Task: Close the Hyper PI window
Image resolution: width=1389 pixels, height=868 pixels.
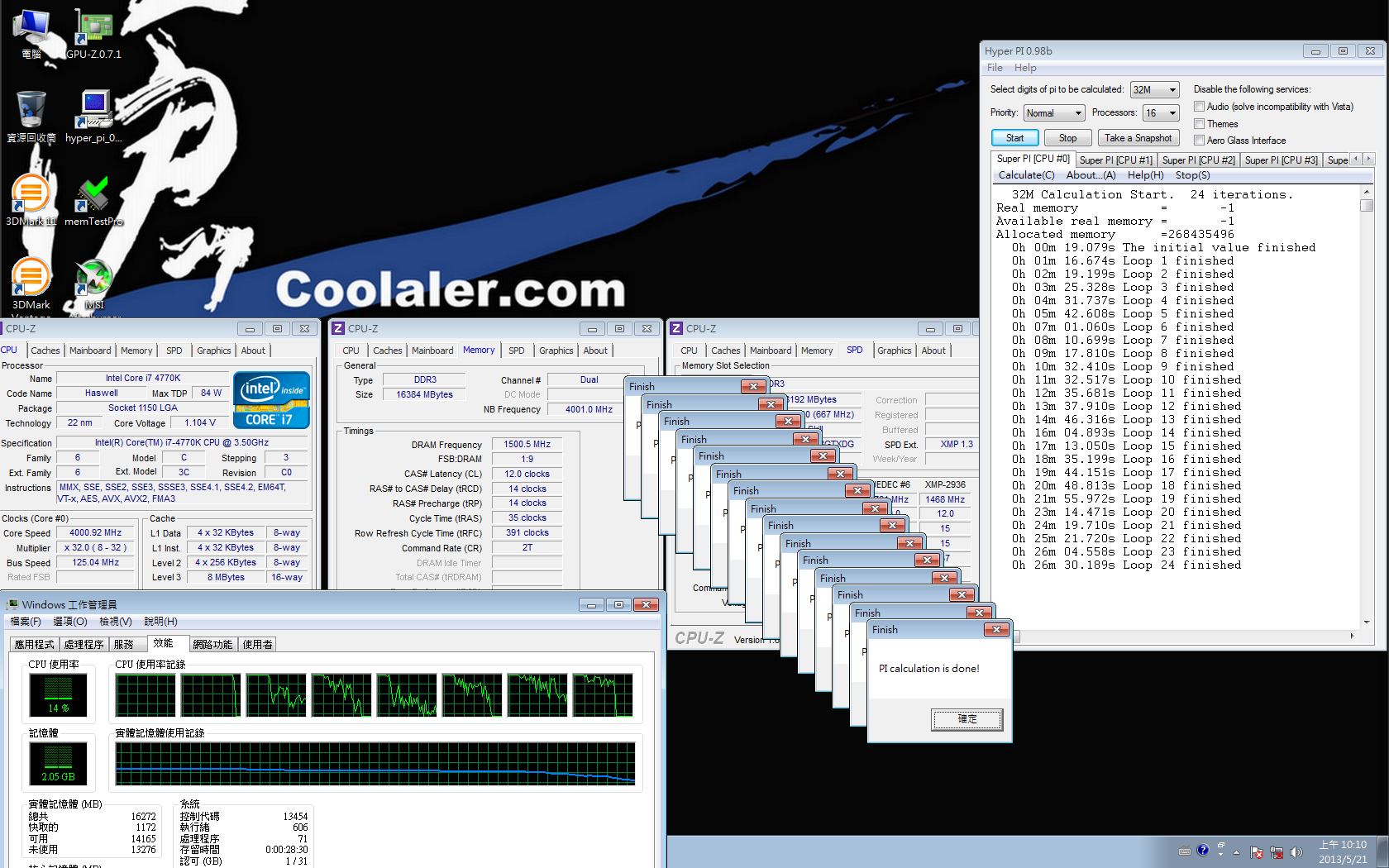Action: pyautogui.click(x=1370, y=50)
